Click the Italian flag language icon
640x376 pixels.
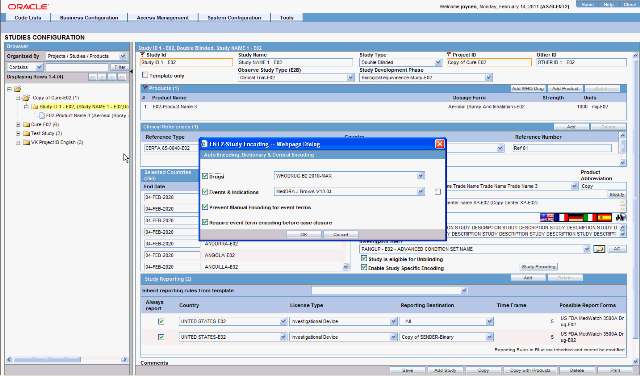tap(590, 218)
